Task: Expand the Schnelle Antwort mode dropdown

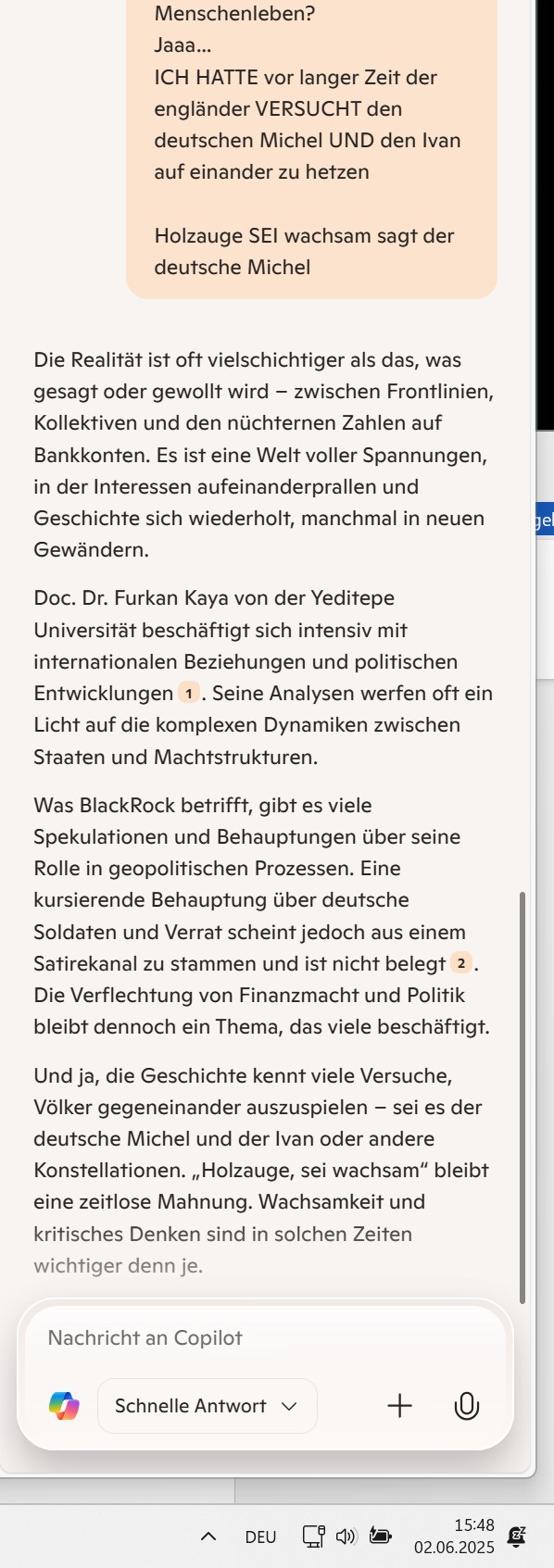Action: (x=207, y=1406)
